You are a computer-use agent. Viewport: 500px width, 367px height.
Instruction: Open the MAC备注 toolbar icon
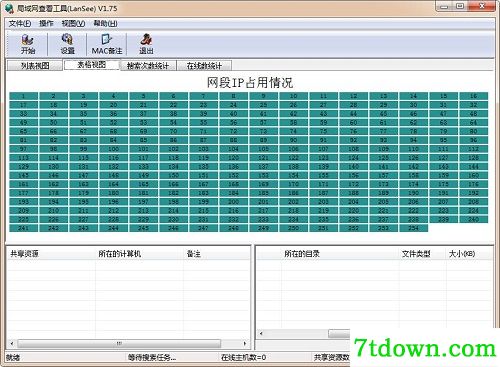point(107,44)
